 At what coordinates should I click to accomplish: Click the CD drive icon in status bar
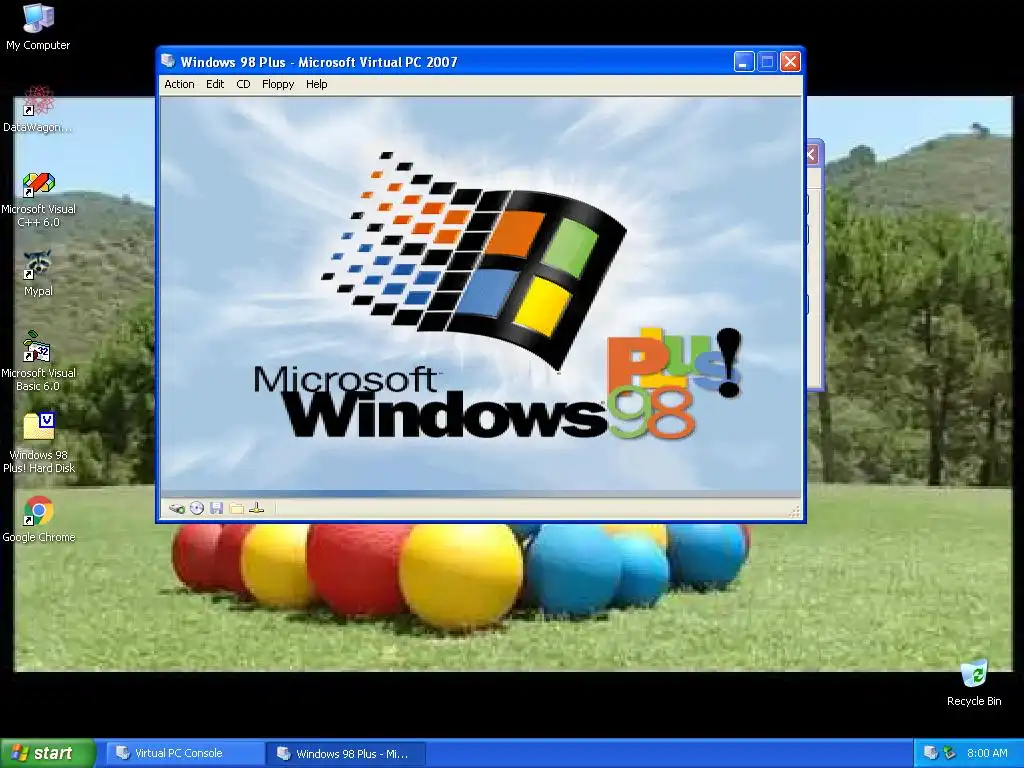click(197, 508)
